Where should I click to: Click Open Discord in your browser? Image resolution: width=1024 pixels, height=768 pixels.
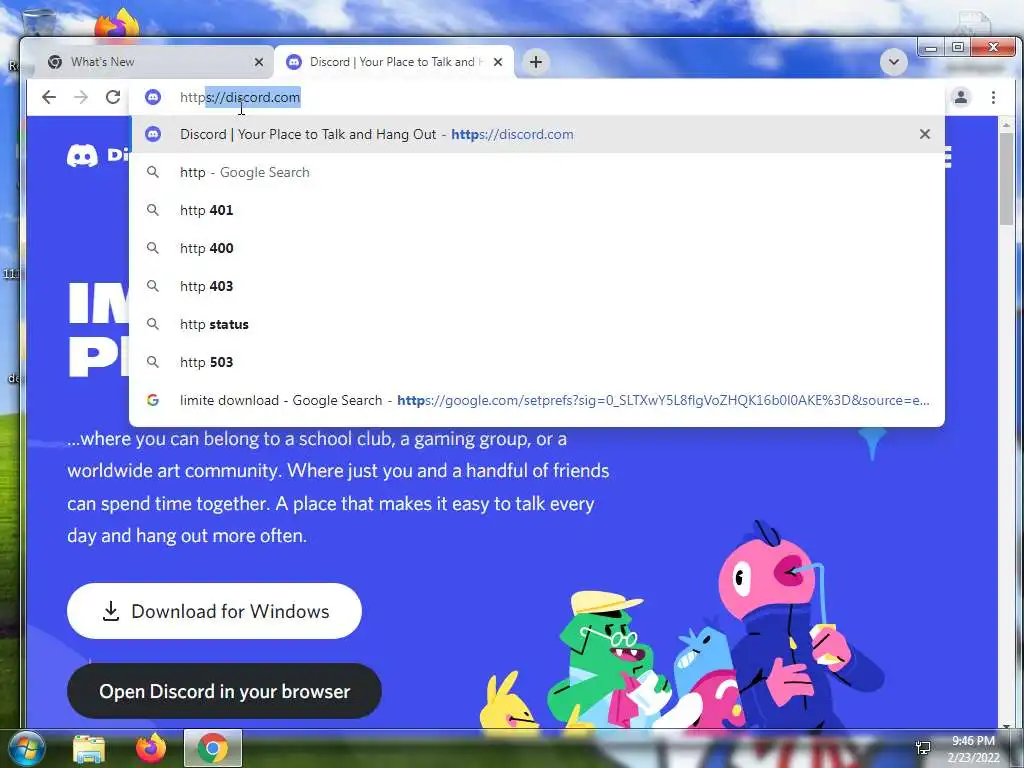(224, 691)
